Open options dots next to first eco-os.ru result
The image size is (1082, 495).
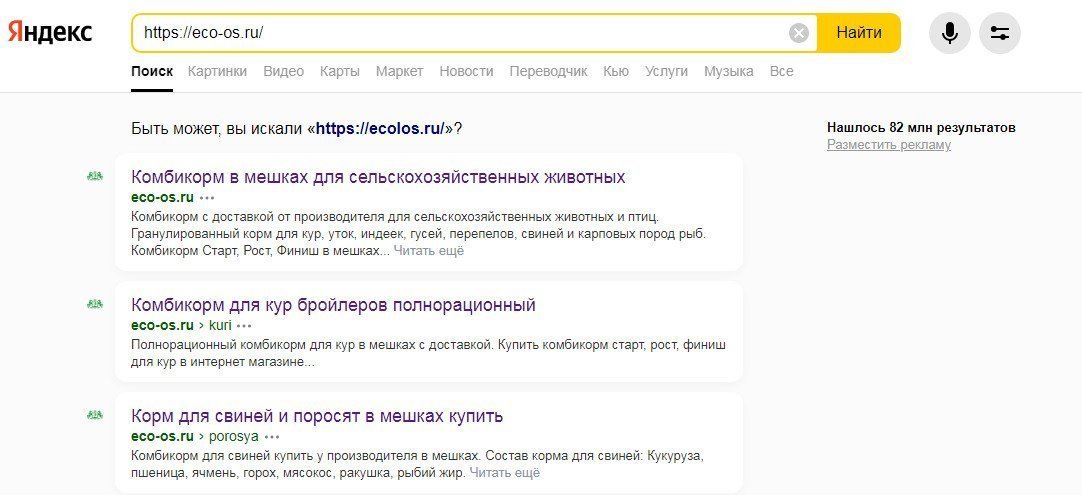click(207, 197)
